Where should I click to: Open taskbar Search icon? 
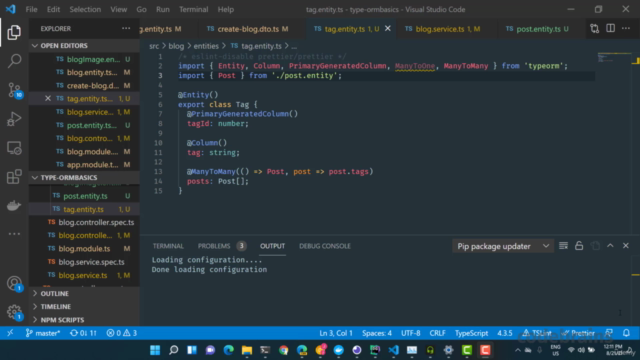click(173, 350)
